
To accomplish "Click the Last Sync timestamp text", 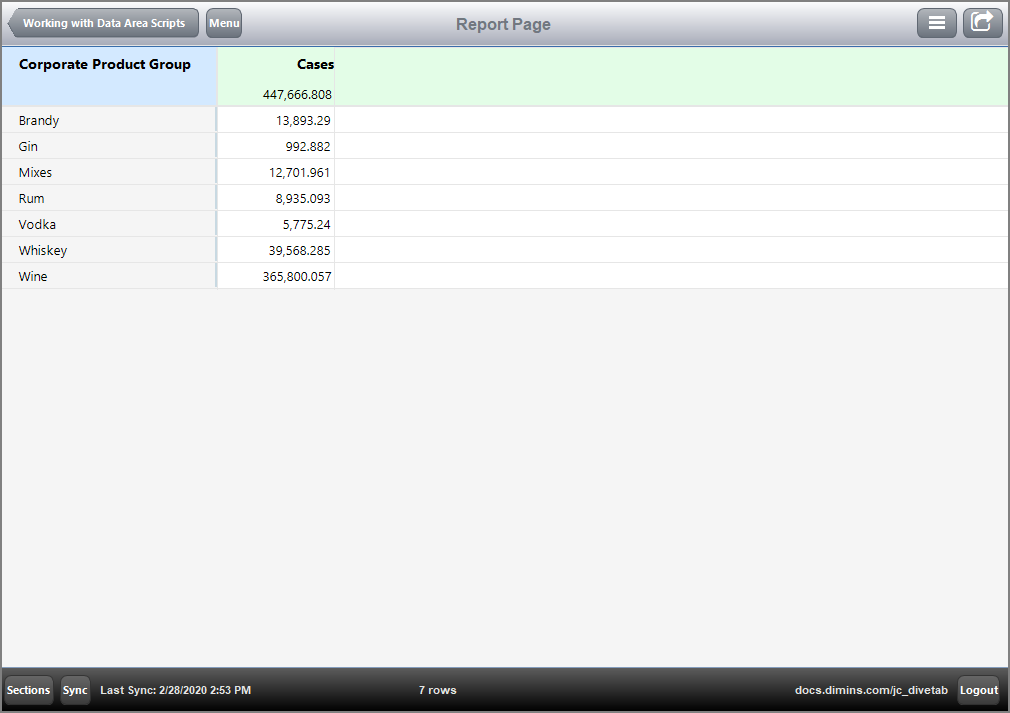I will point(176,690).
